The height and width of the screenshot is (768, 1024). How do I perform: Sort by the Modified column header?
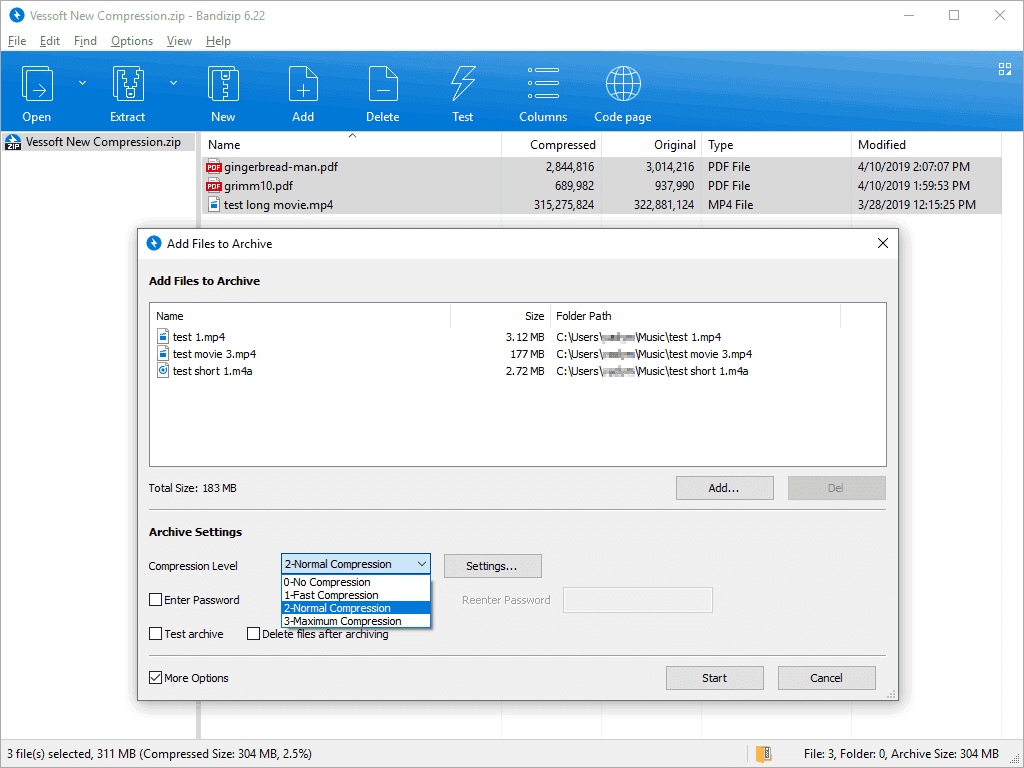coord(926,144)
